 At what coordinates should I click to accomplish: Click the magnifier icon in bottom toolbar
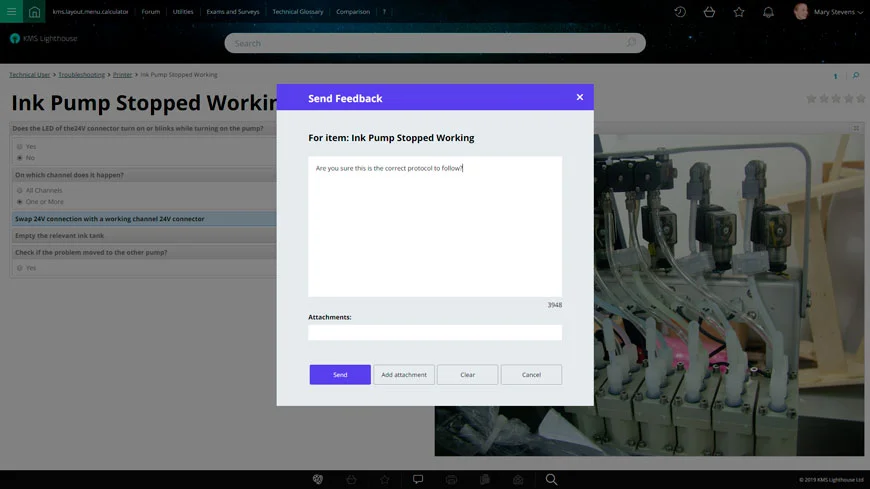point(551,479)
